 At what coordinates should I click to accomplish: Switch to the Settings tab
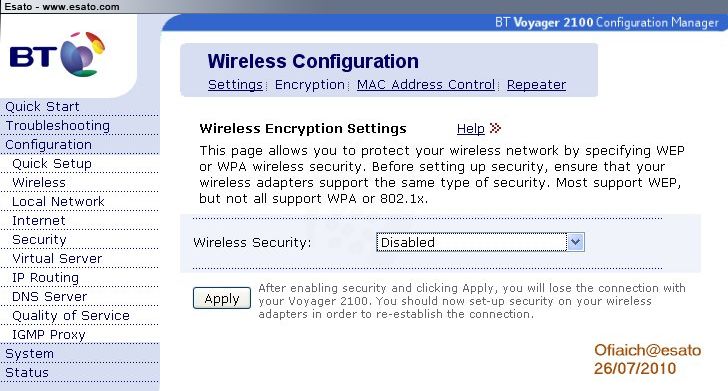[235, 85]
